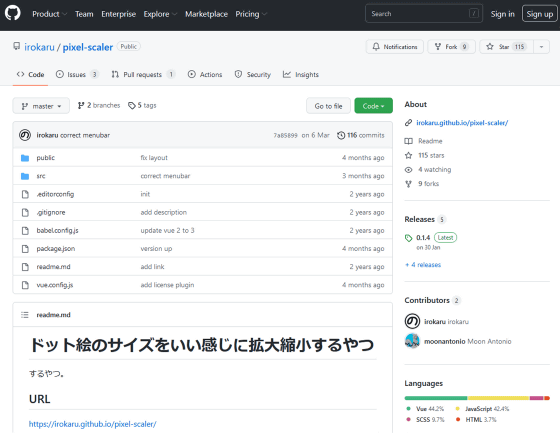Click the Go to file button
This screenshot has height=433, width=560.
tap(328, 106)
